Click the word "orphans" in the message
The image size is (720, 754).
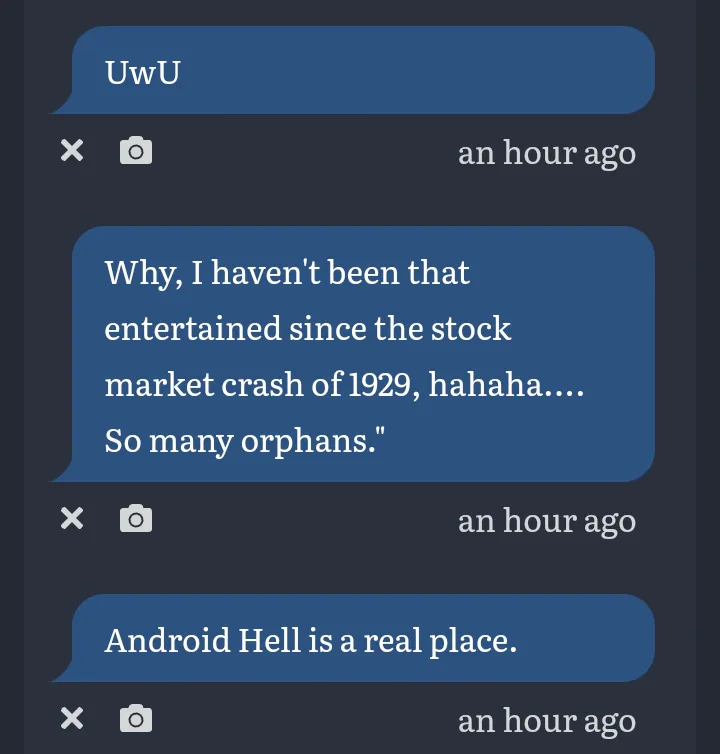tap(304, 442)
